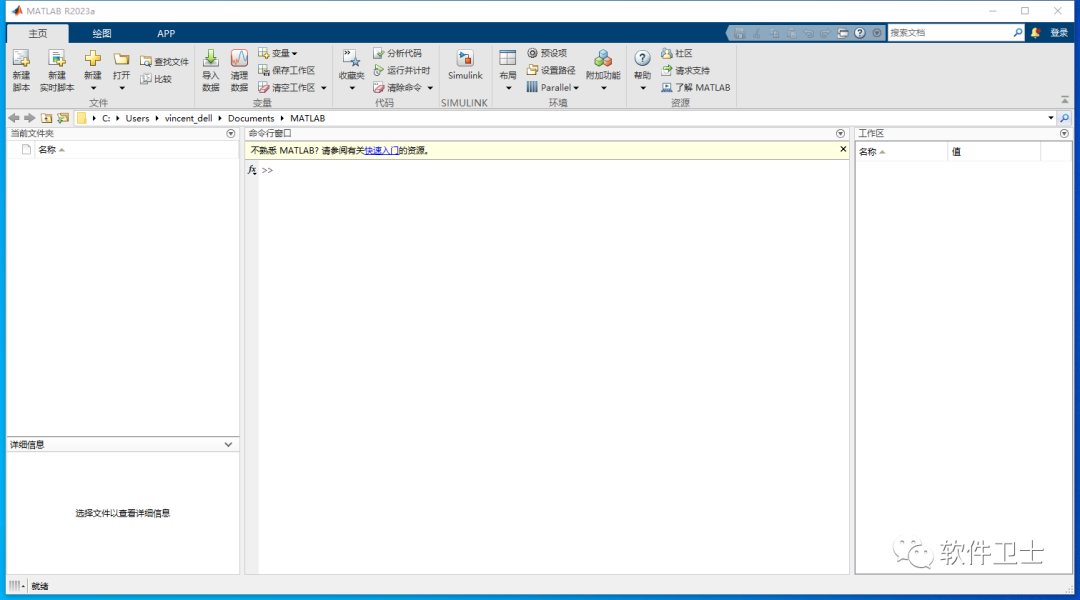Click the forward arrow in folder toolbar

(x=30, y=118)
